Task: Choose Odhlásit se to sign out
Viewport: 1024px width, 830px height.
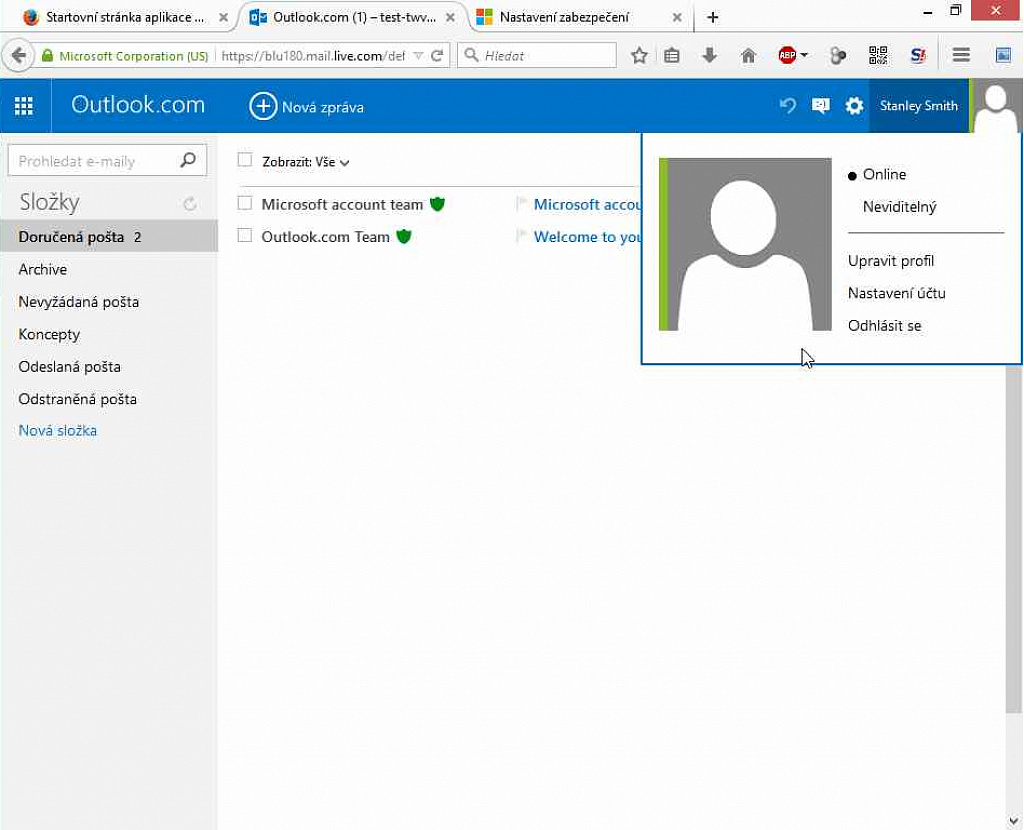Action: click(884, 326)
